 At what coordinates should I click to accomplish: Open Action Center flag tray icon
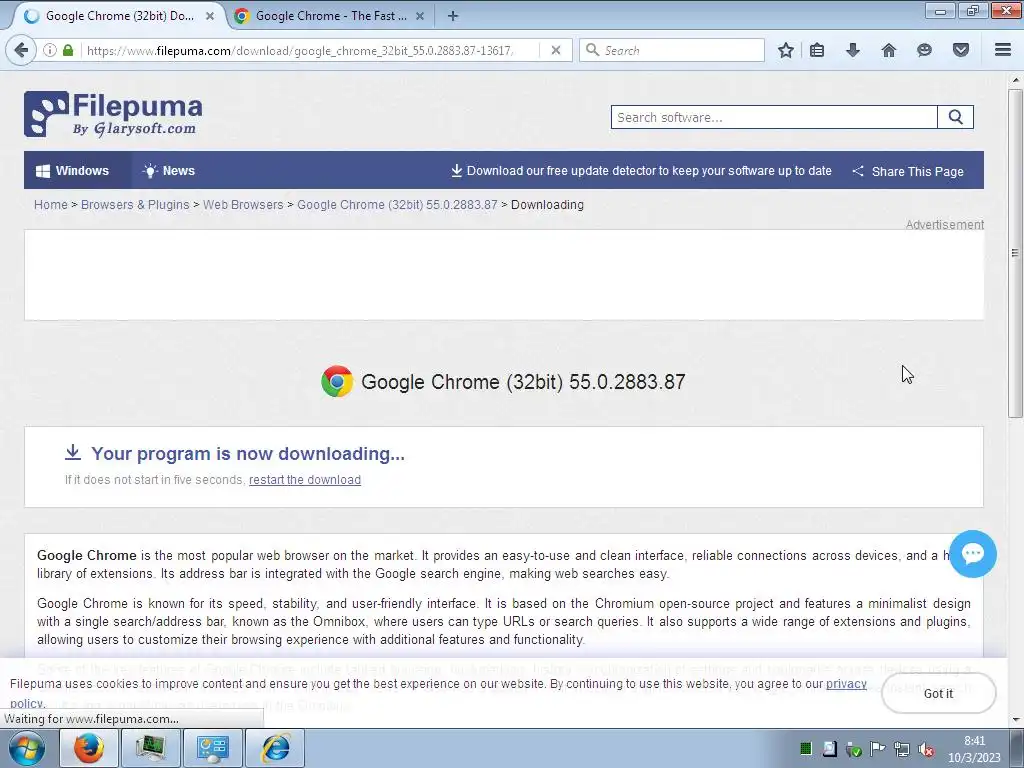[x=878, y=750]
